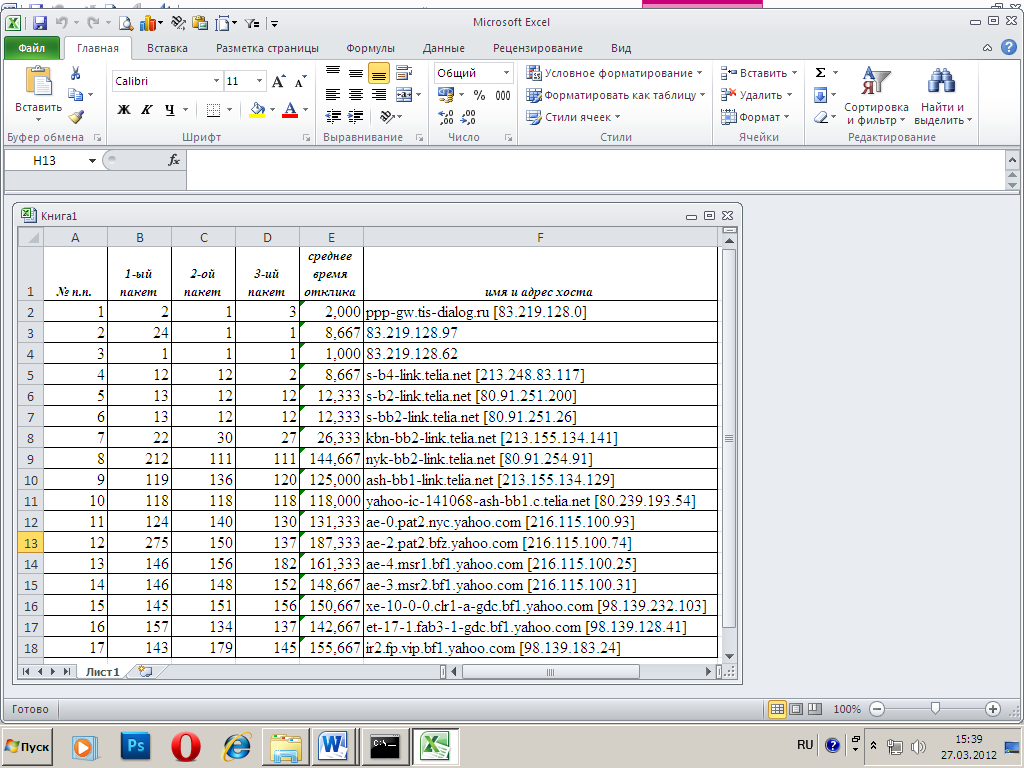This screenshot has width=1024, height=768.
Task: Click the Undo arrow in quick access toolbar
Action: point(61,23)
